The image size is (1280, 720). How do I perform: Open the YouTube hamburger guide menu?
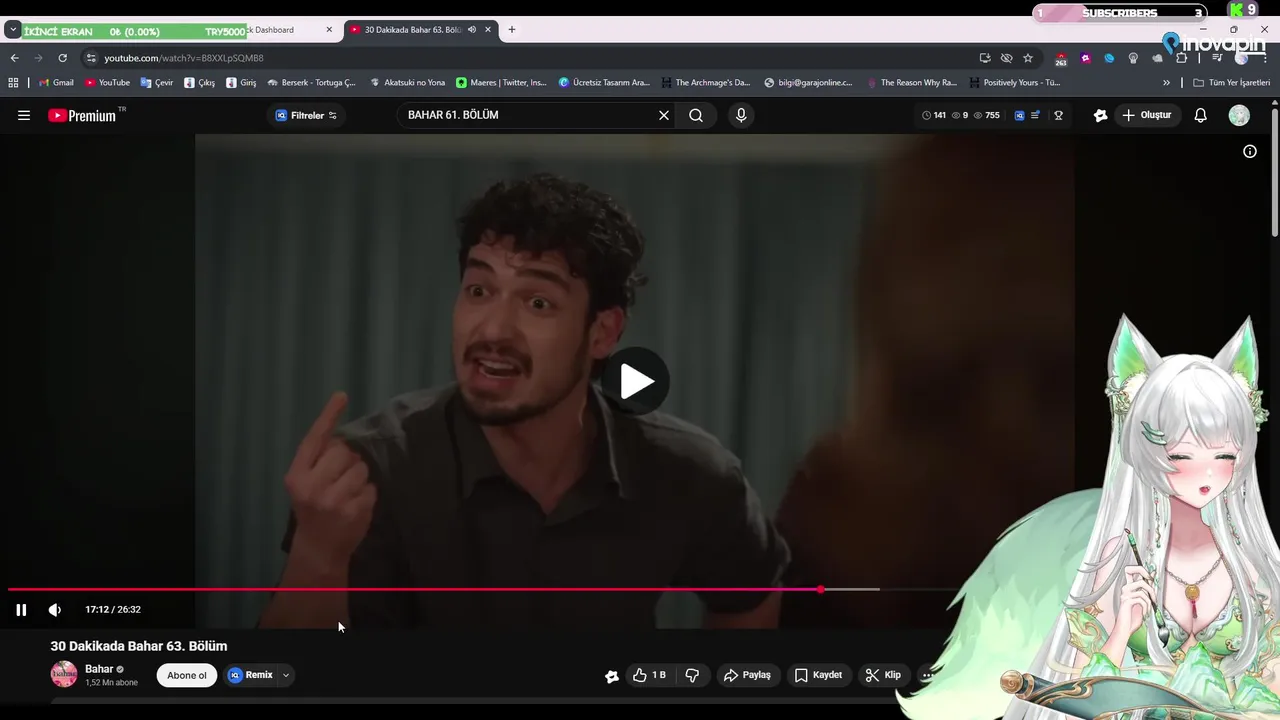(24, 115)
